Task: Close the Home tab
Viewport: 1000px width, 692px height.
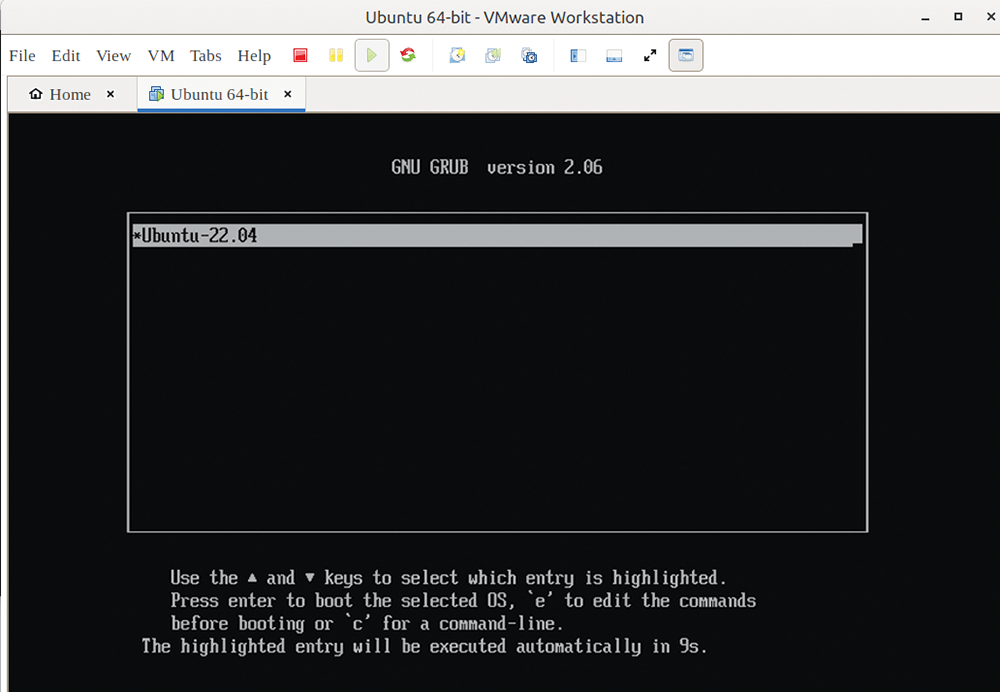Action: [110, 94]
